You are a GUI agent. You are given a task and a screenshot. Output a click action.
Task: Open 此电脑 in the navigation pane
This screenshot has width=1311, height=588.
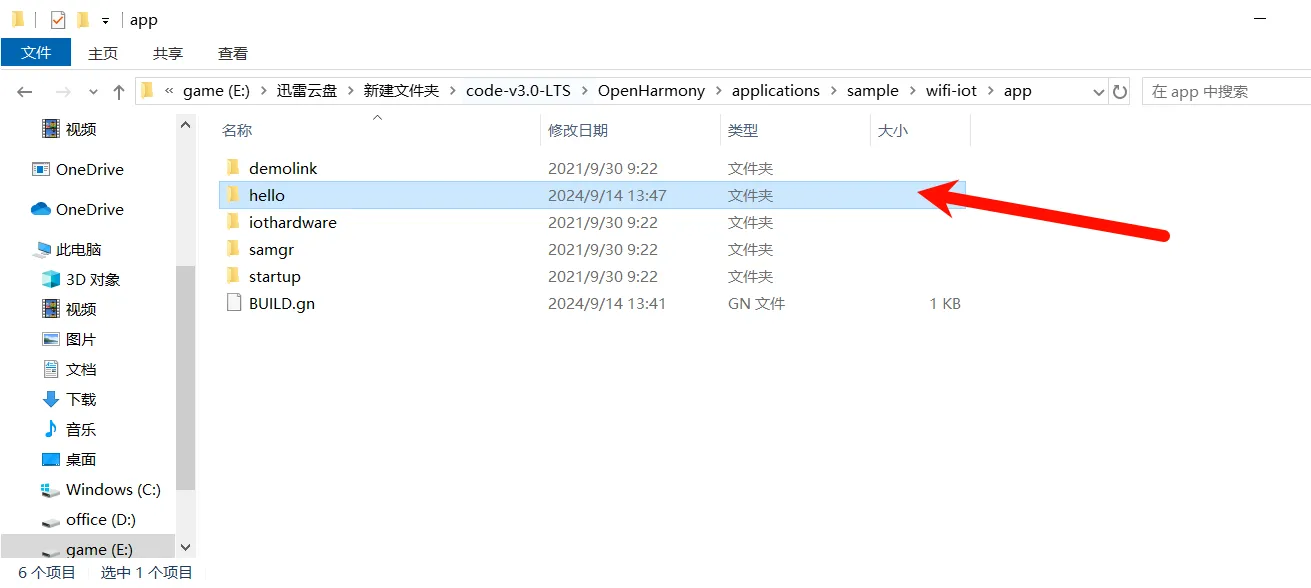pos(78,249)
